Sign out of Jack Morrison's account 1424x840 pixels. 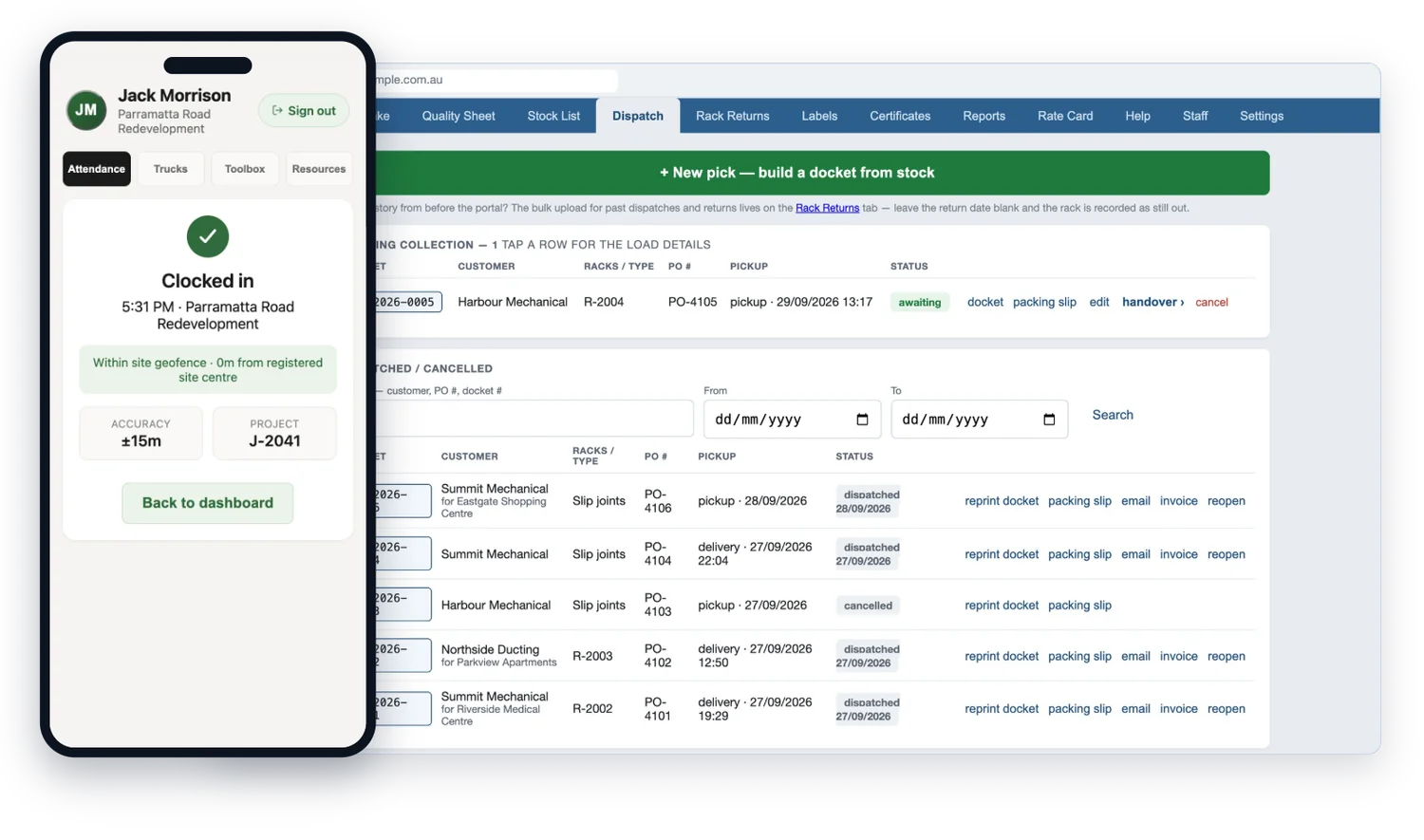tap(304, 111)
